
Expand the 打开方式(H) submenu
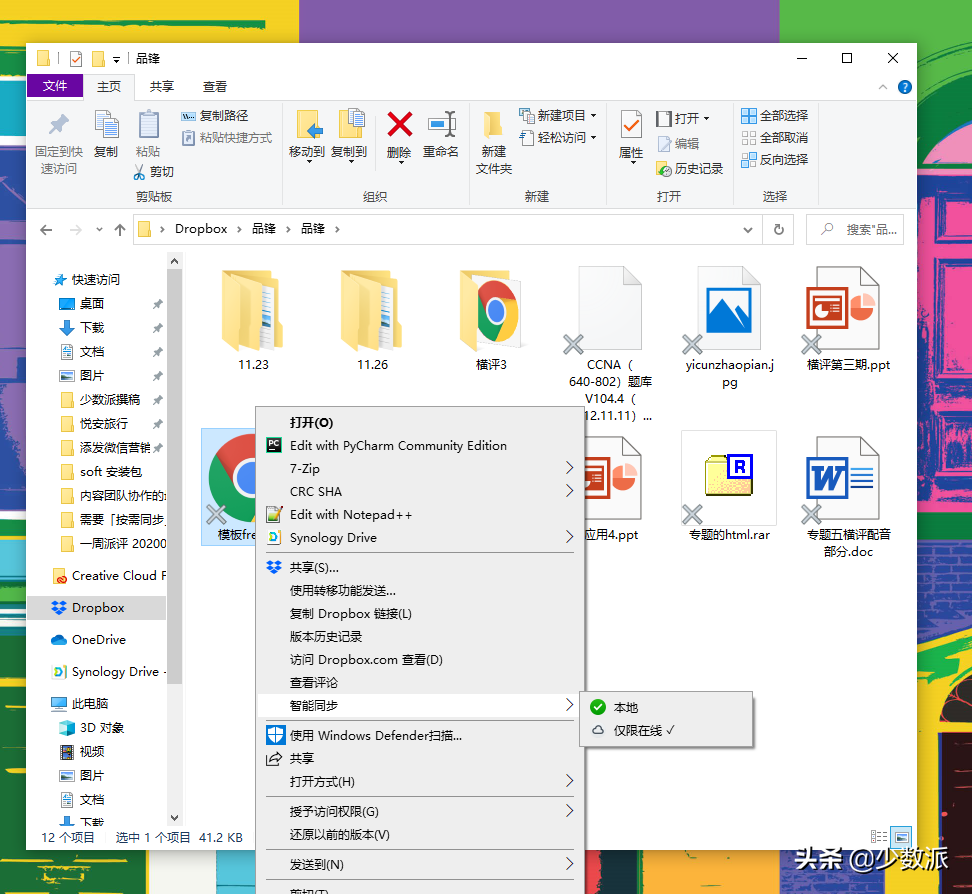click(569, 781)
